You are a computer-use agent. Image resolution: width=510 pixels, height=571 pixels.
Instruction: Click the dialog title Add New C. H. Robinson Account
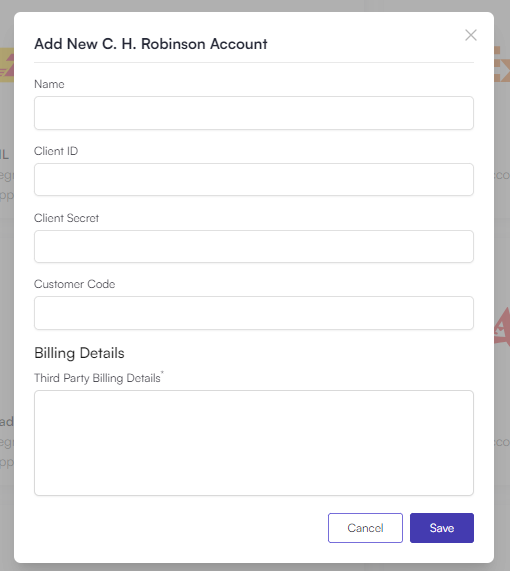point(151,44)
